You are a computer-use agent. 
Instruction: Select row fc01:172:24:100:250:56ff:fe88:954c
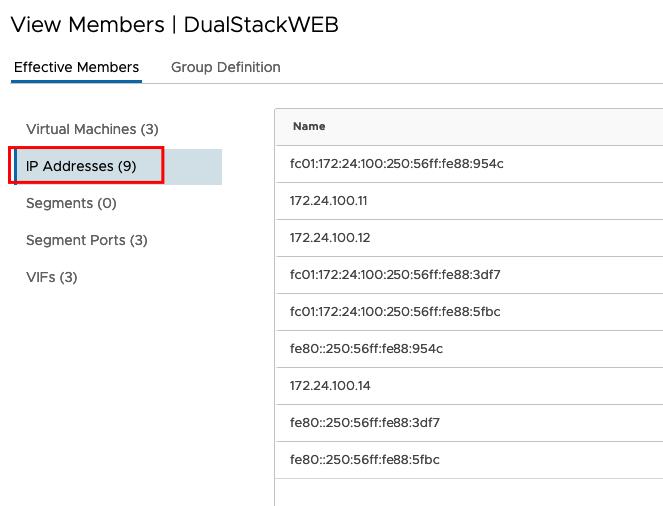(469, 164)
